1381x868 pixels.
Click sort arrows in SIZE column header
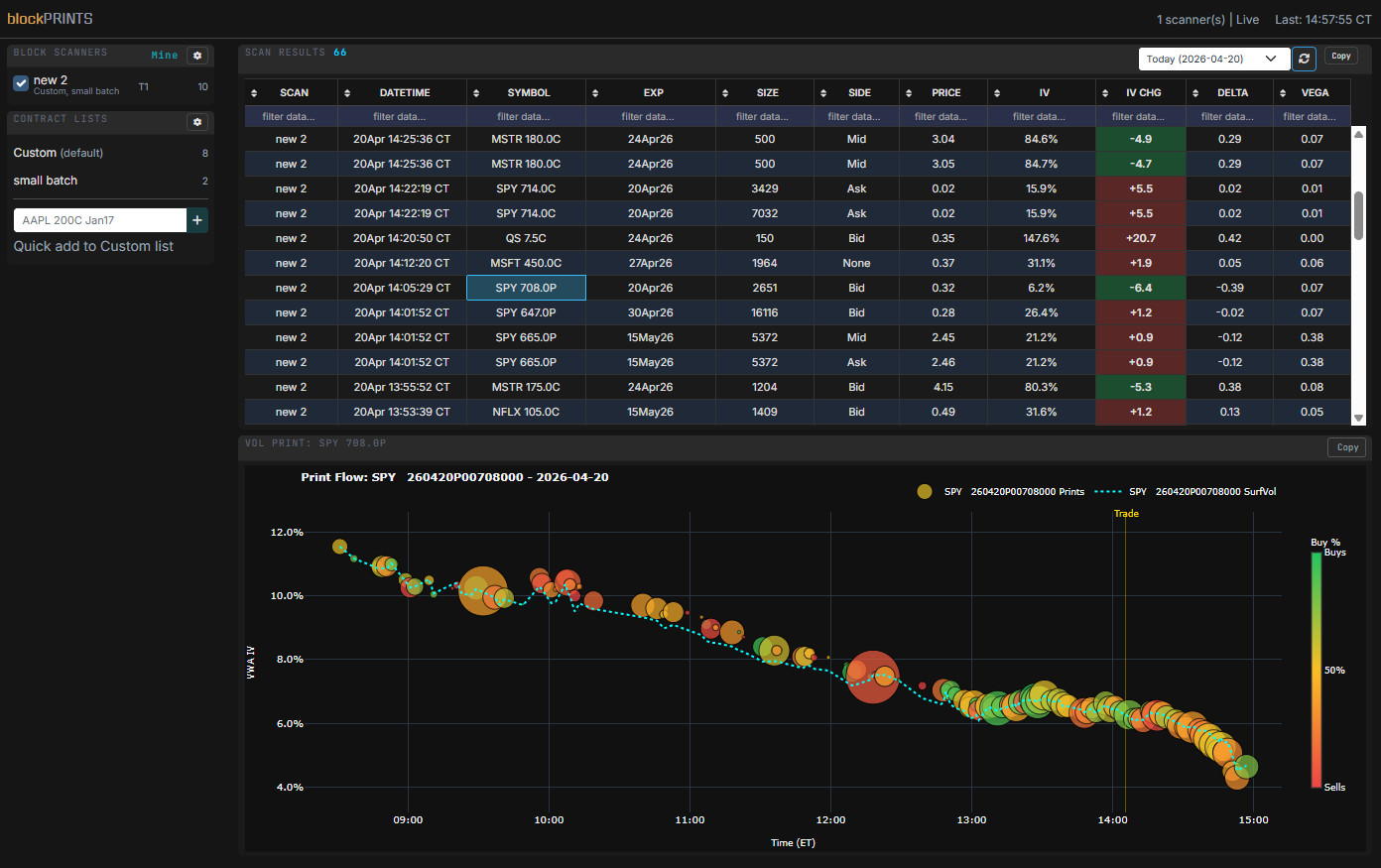click(x=725, y=93)
